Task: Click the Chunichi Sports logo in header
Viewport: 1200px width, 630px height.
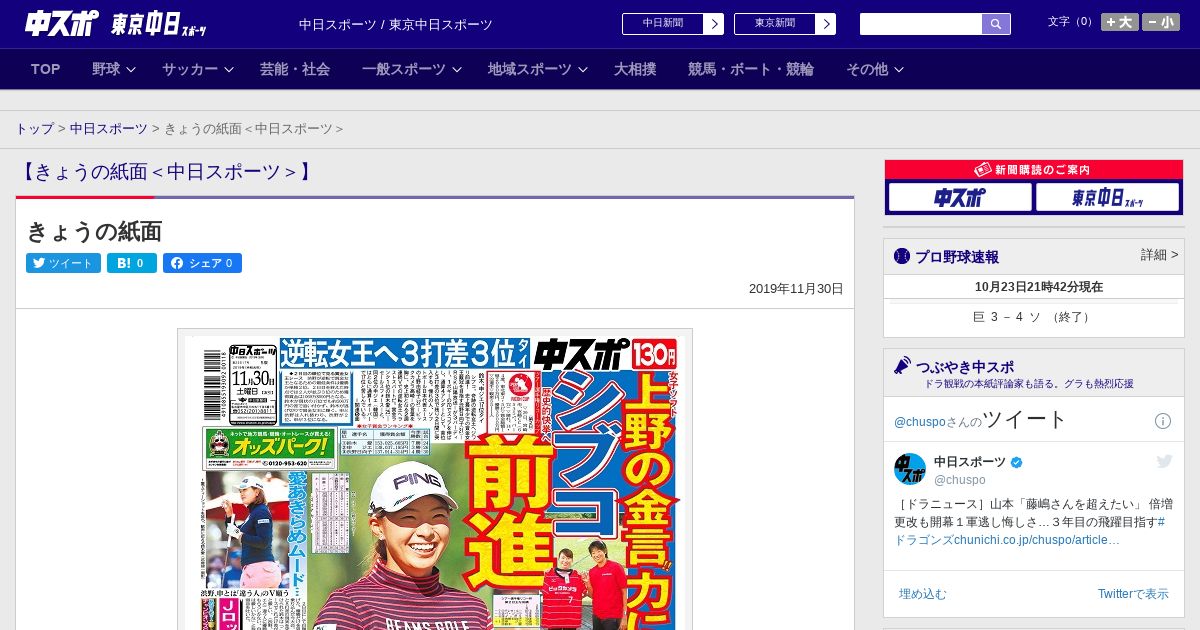Action: [x=62, y=23]
